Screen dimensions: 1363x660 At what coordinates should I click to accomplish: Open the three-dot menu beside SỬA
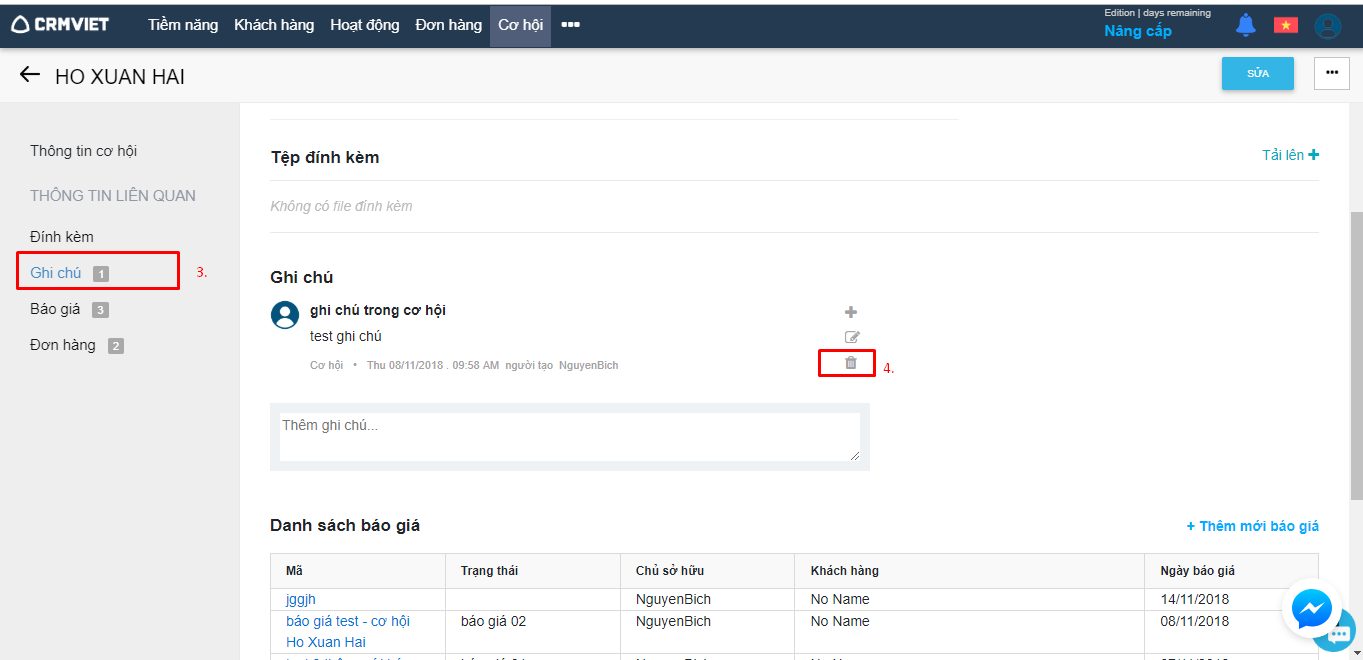click(1331, 73)
